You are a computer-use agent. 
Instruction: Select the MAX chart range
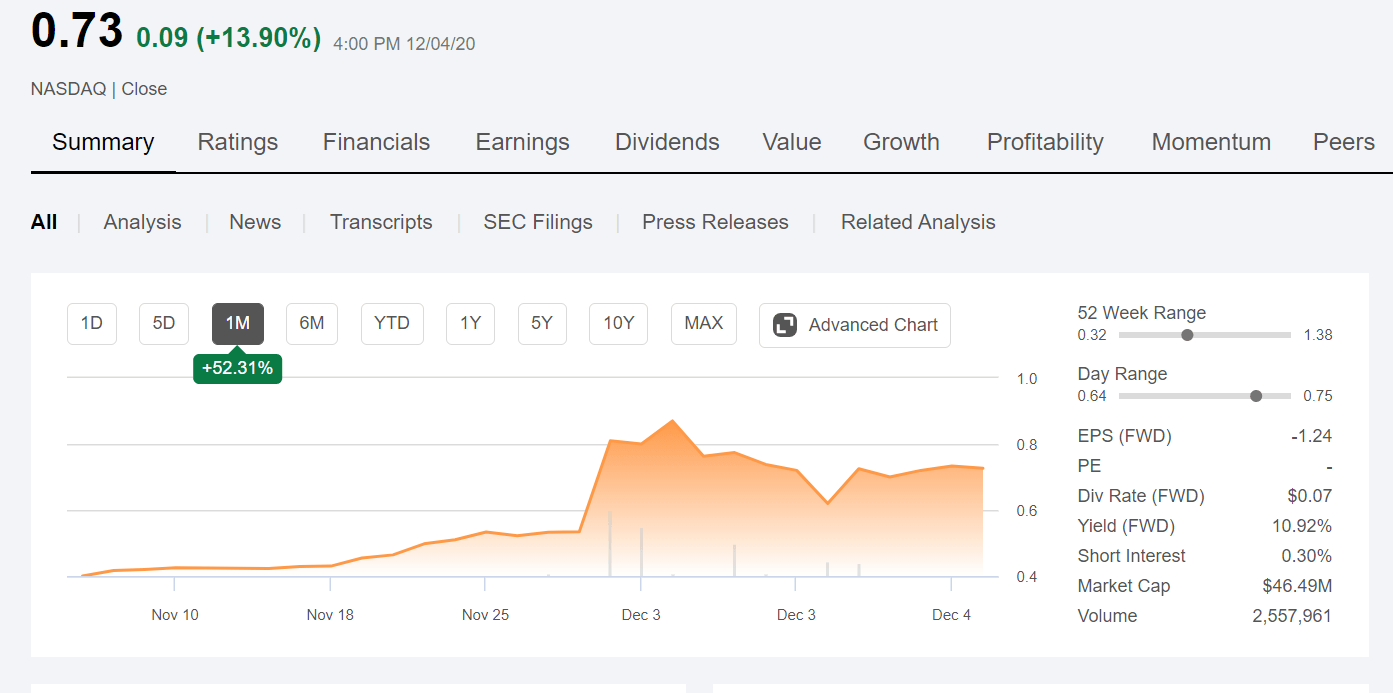click(704, 324)
